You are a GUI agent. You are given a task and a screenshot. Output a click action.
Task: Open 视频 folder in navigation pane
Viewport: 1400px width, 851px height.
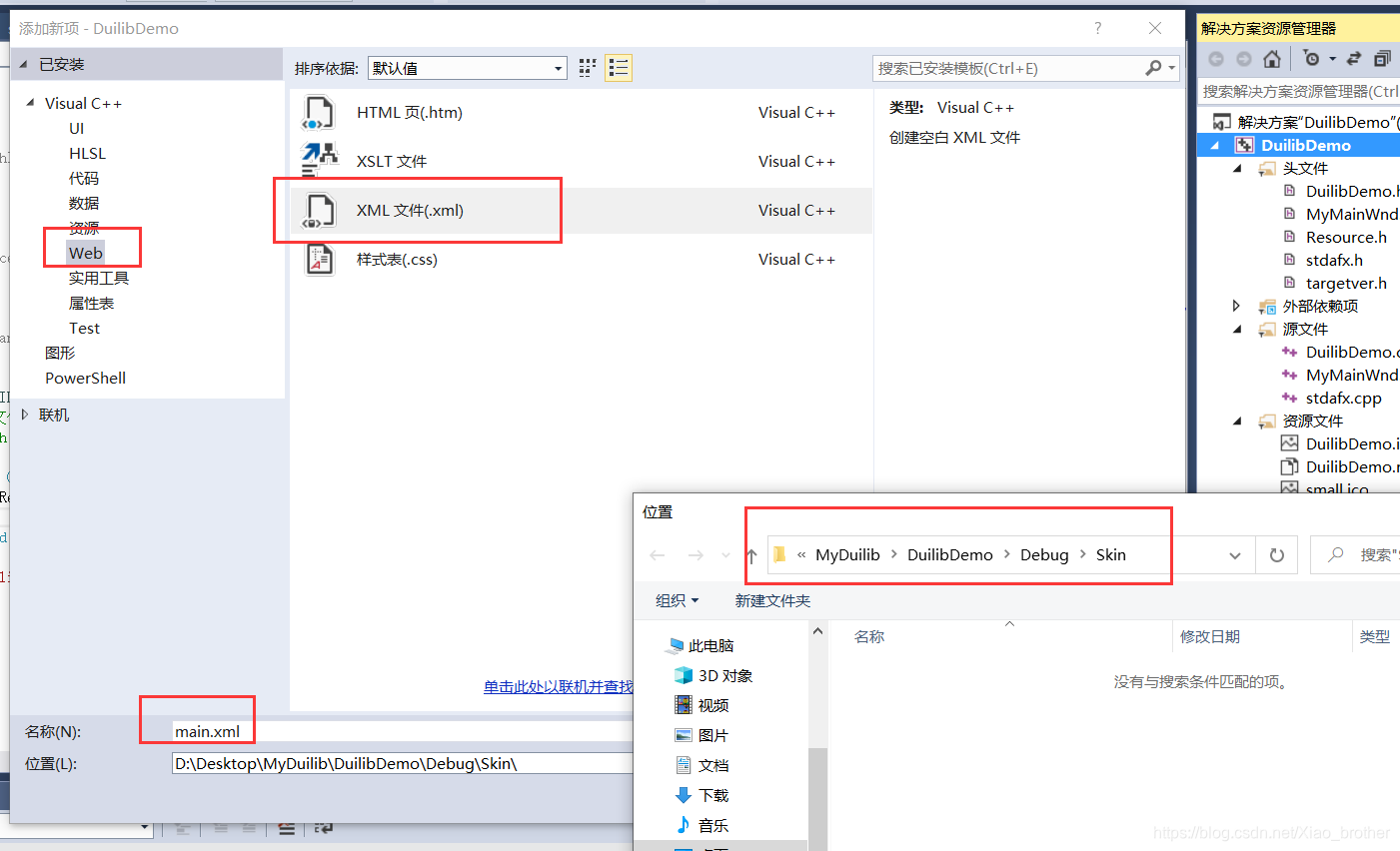point(701,706)
